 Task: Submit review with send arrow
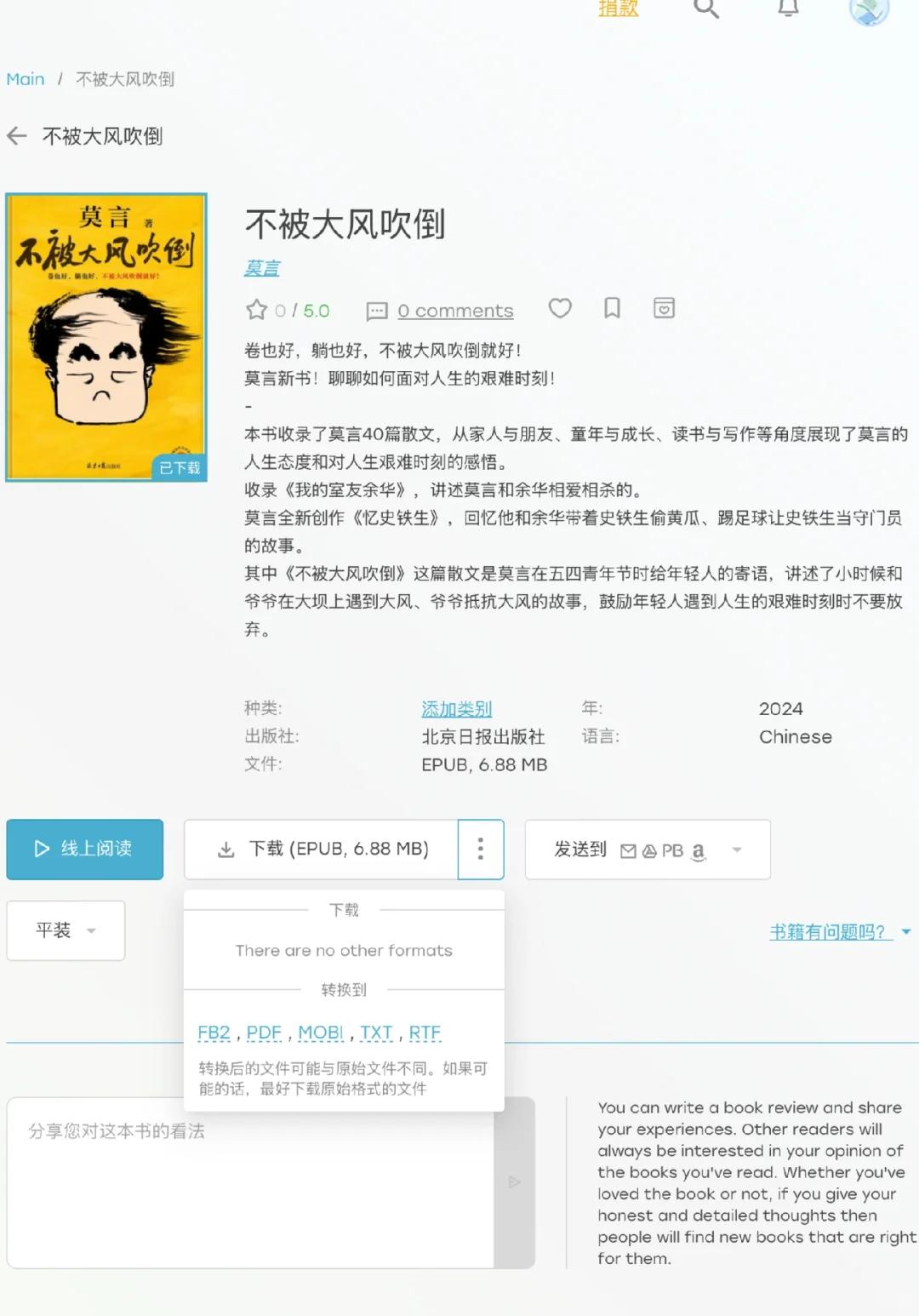(514, 1182)
